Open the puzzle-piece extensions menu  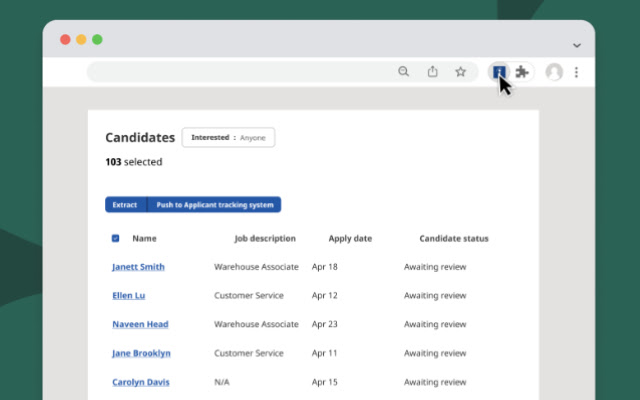coord(522,72)
